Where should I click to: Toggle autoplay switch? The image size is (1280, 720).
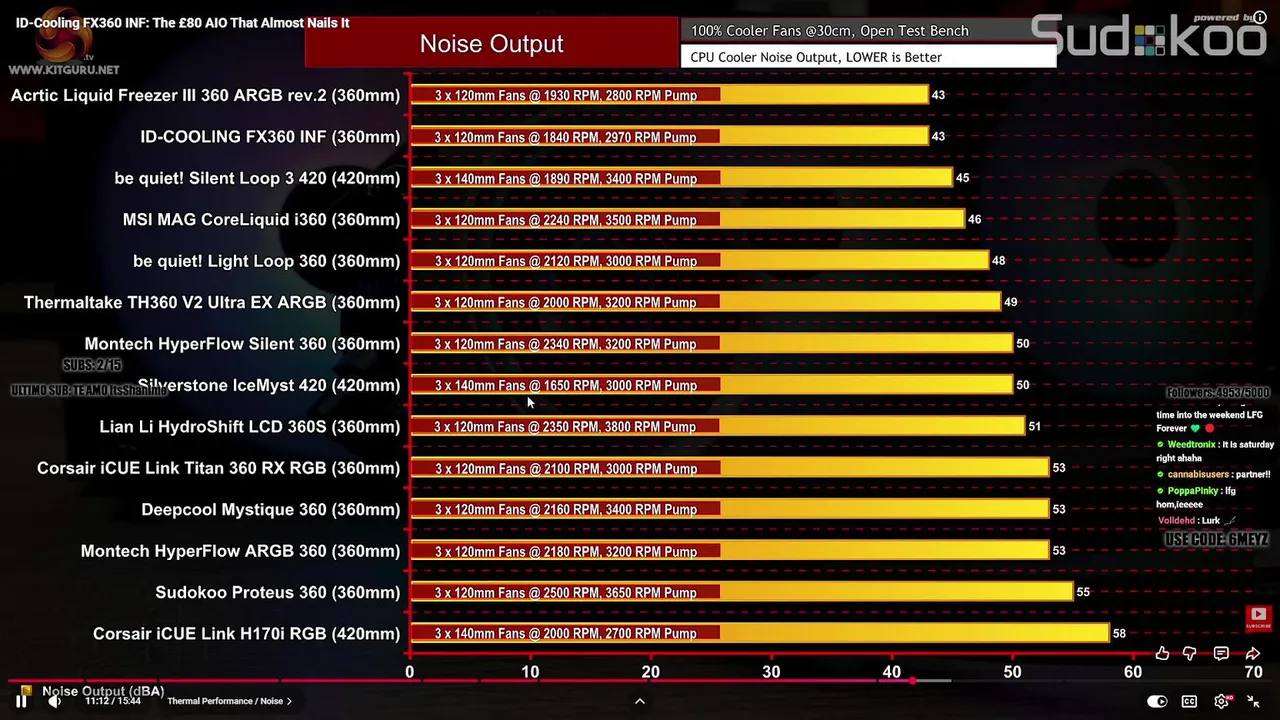coord(1157,701)
